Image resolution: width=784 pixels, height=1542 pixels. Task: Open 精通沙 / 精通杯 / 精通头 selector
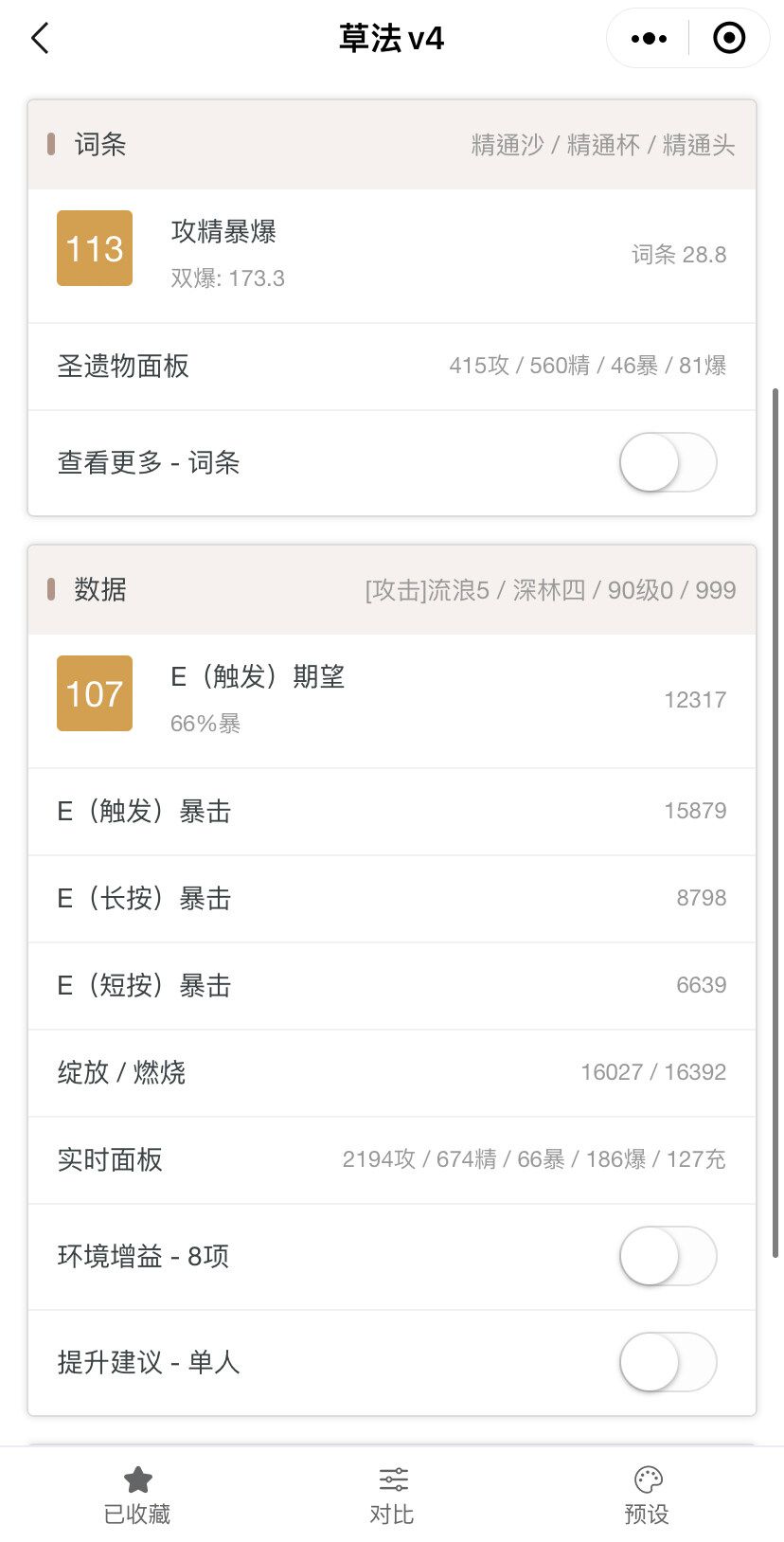(x=603, y=145)
